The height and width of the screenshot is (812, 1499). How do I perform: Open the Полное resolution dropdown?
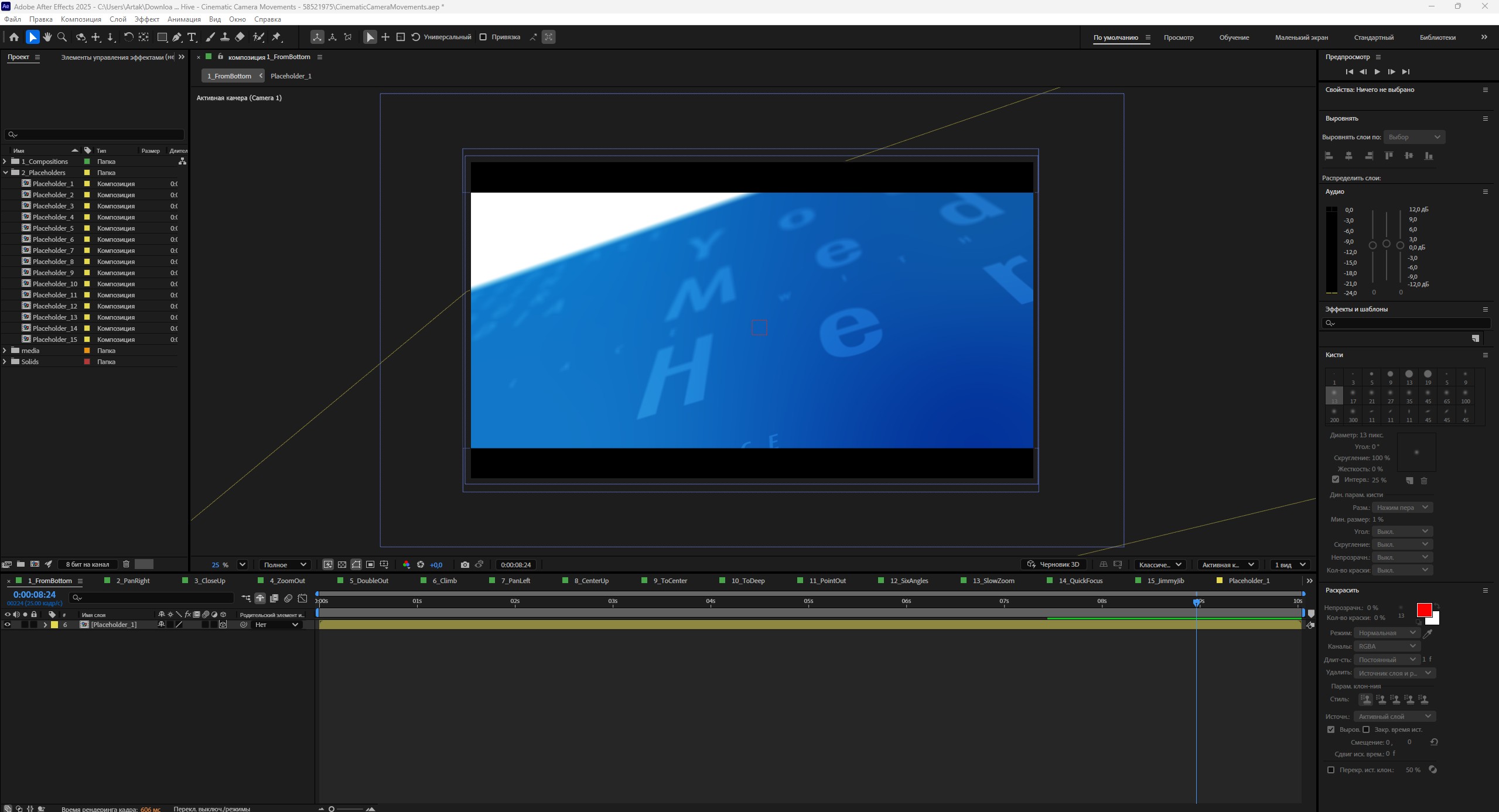[x=285, y=564]
